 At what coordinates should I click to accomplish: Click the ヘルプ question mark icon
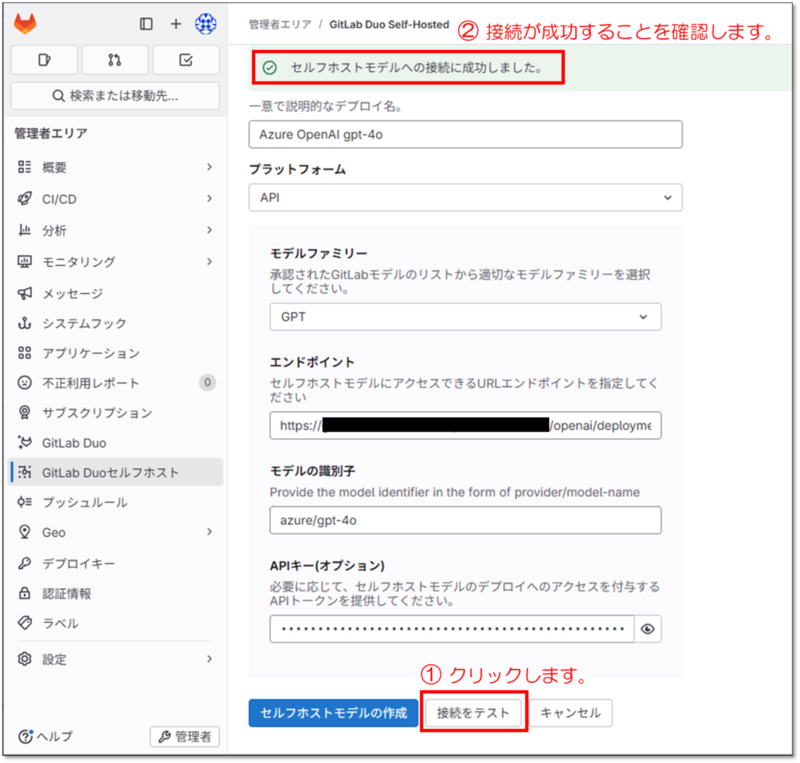(26, 736)
